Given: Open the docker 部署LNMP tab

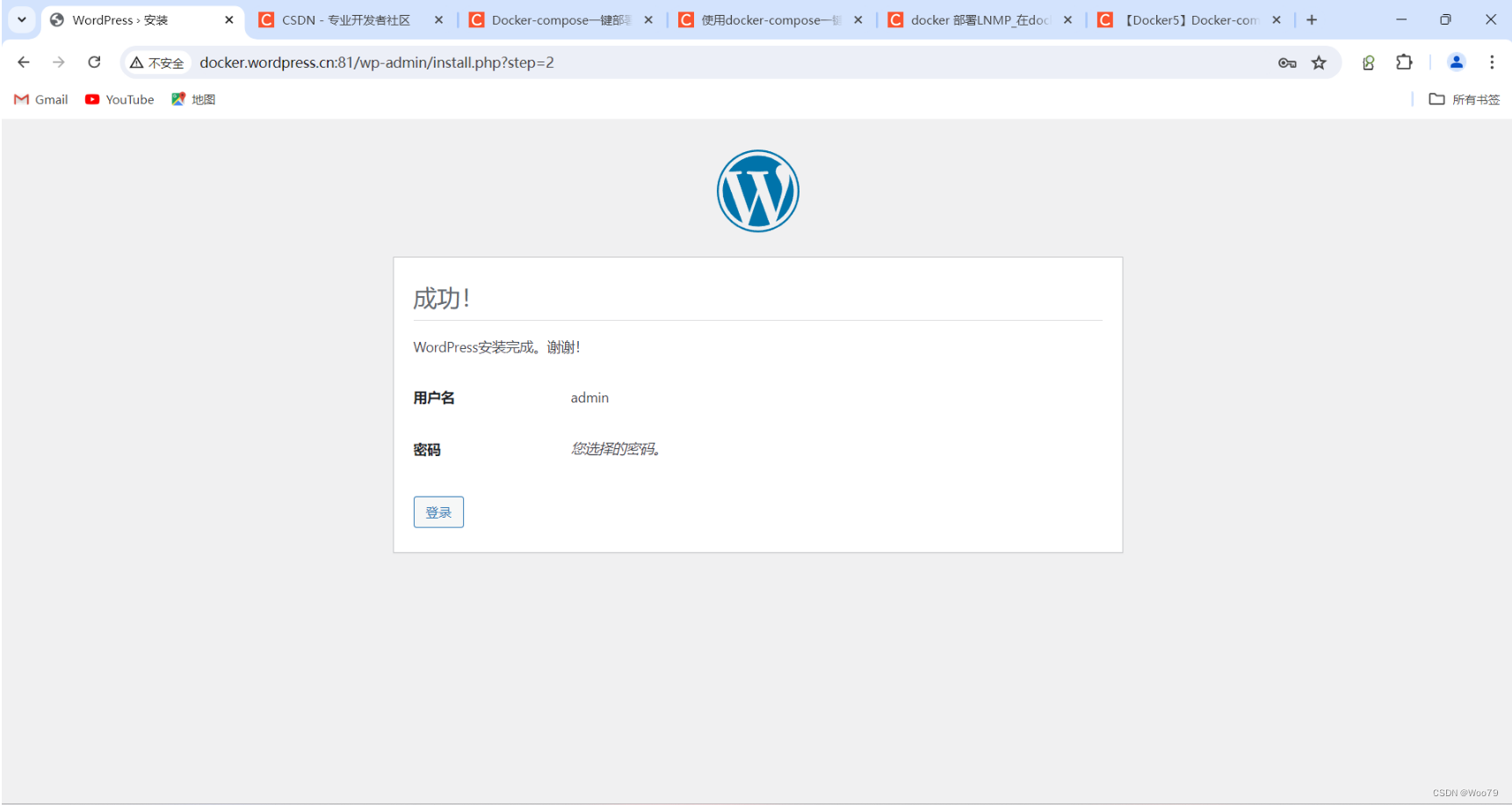Looking at the screenshot, I should [x=975, y=19].
